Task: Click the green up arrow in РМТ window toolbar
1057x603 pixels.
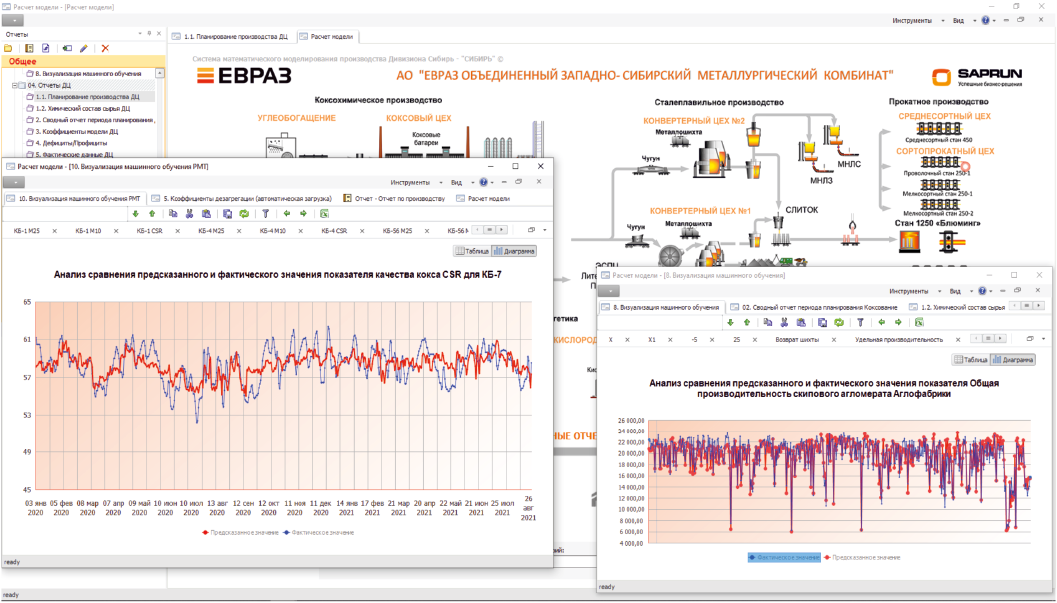Action: [x=152, y=214]
